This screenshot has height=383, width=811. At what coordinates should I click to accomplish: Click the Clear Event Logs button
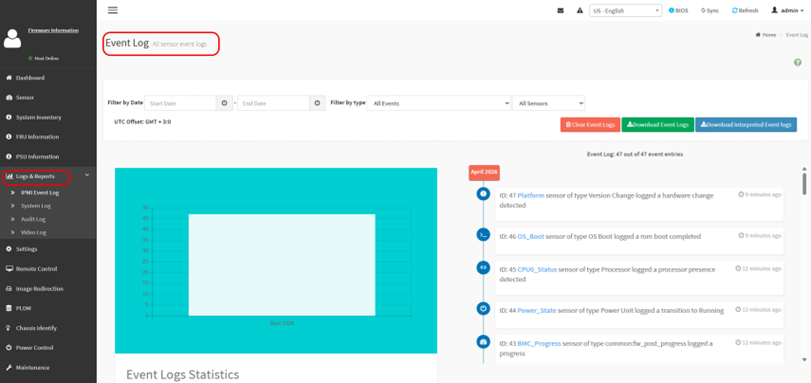pos(590,125)
